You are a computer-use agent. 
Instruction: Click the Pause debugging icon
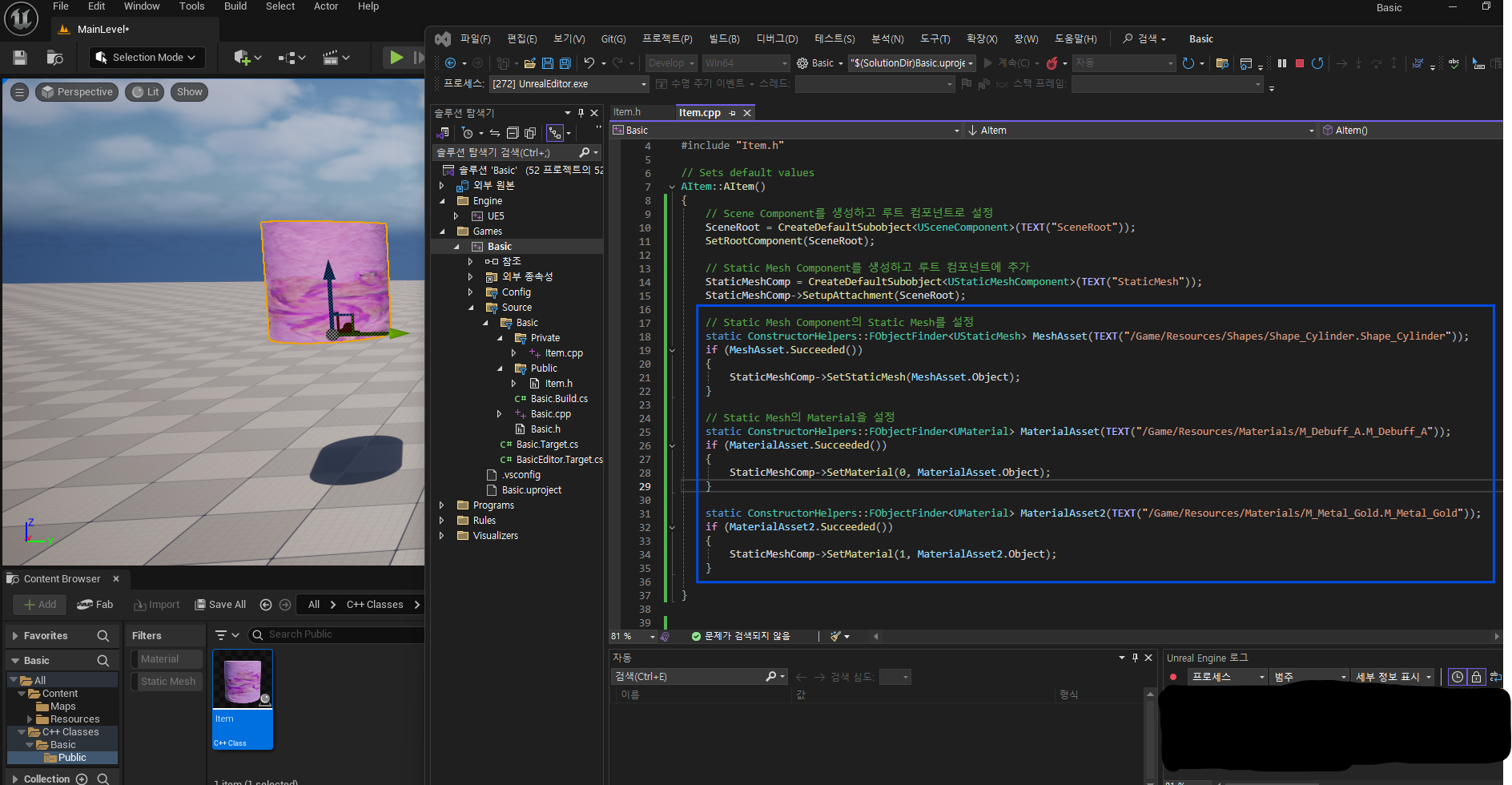click(1282, 63)
